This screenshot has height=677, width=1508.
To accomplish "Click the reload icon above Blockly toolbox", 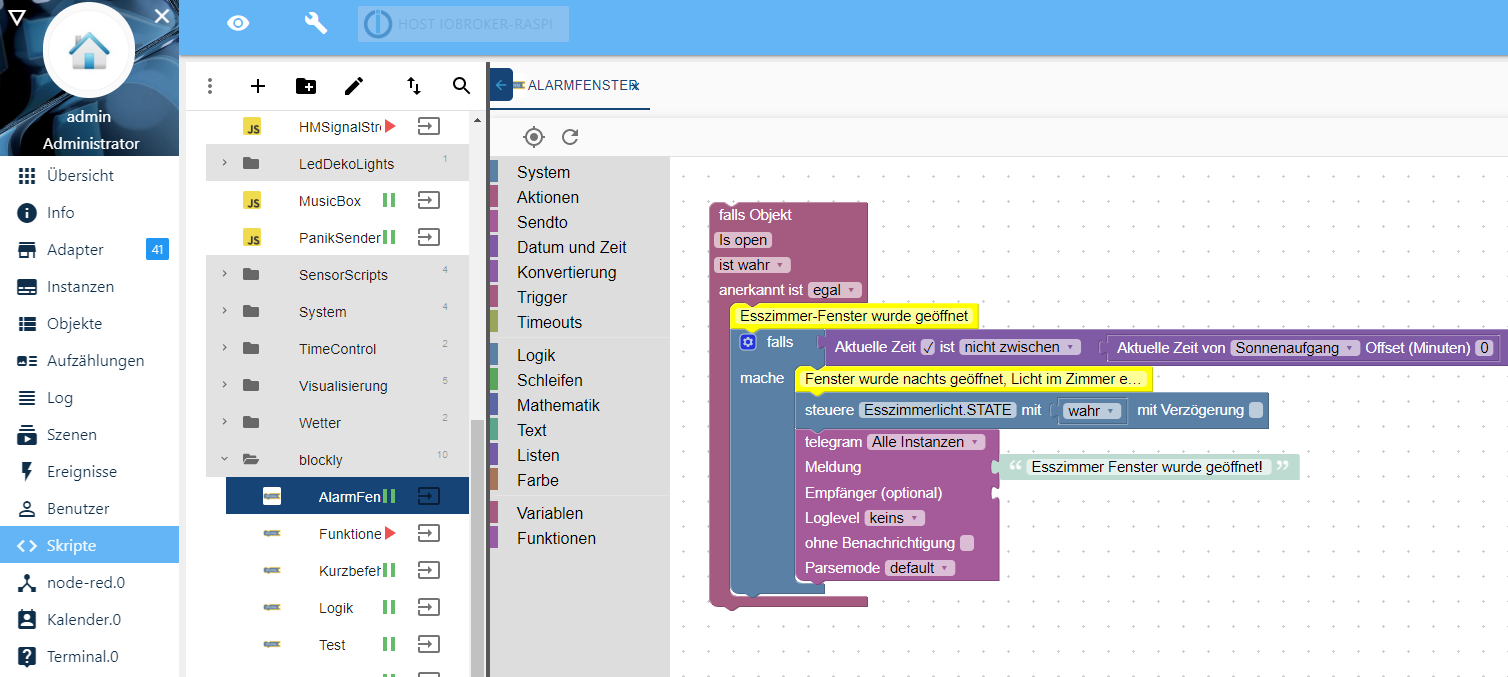I will tap(570, 137).
